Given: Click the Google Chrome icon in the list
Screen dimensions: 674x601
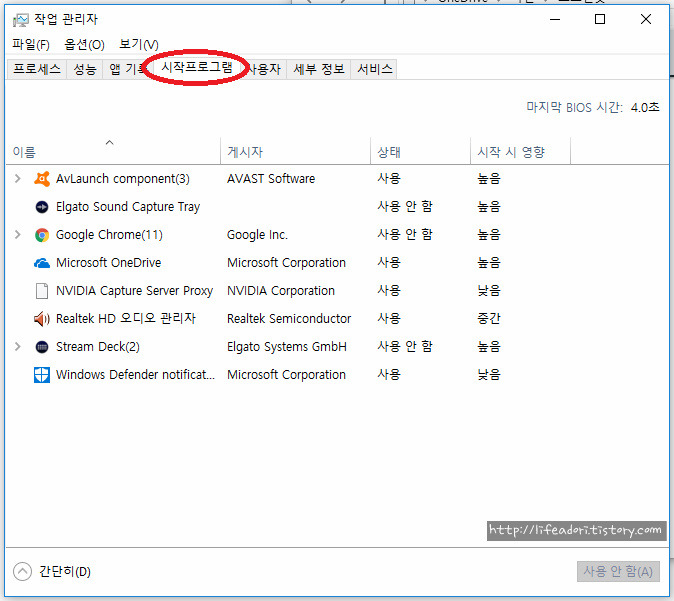Looking at the screenshot, I should pos(42,235).
